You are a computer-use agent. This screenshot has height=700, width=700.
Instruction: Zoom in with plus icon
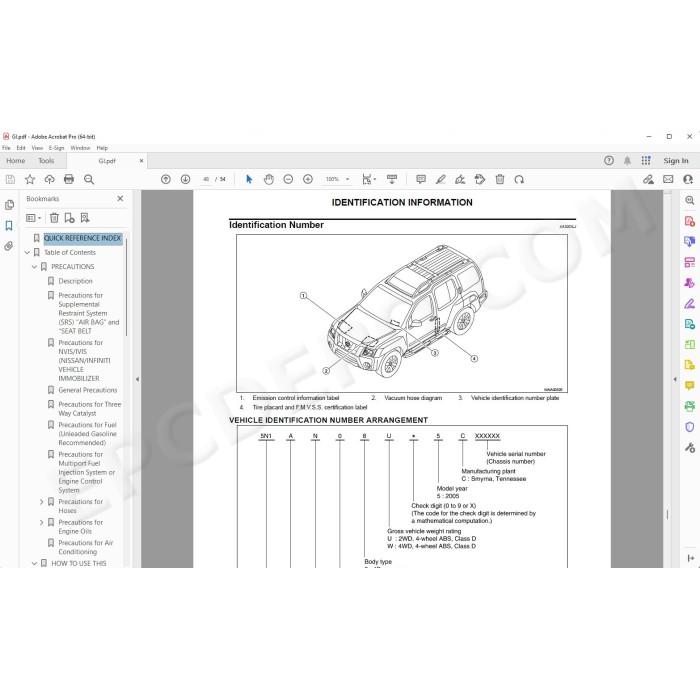308,179
